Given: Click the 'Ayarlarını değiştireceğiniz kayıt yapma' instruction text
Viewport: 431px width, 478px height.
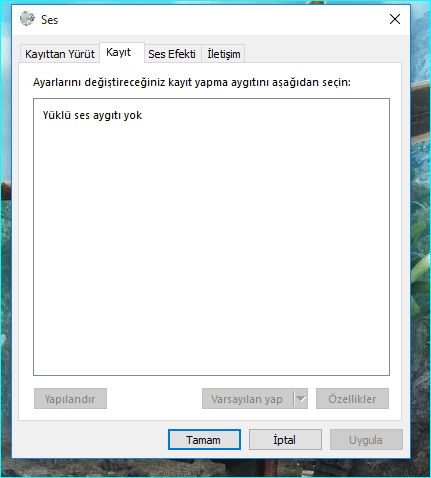Looking at the screenshot, I should pyautogui.click(x=192, y=82).
